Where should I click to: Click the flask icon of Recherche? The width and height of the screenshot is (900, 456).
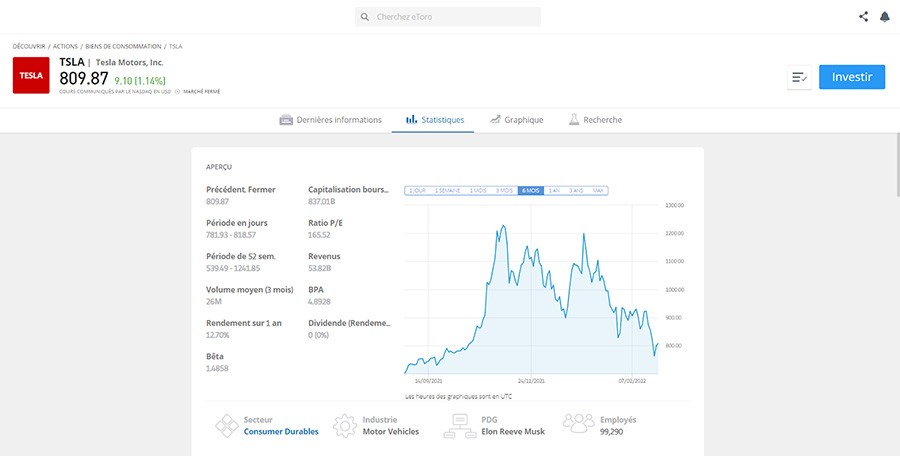574,119
